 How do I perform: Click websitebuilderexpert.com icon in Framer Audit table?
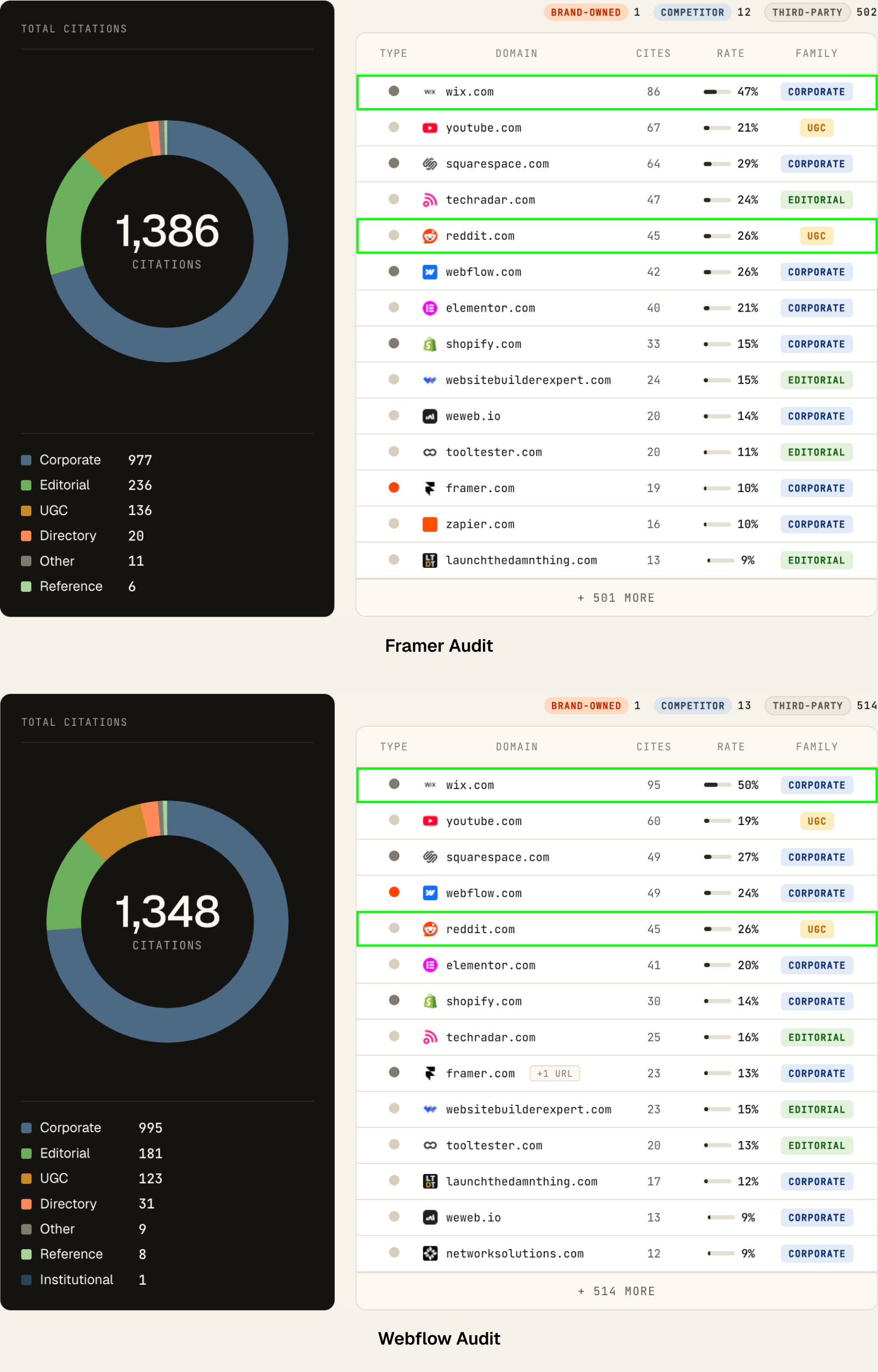tap(430, 380)
